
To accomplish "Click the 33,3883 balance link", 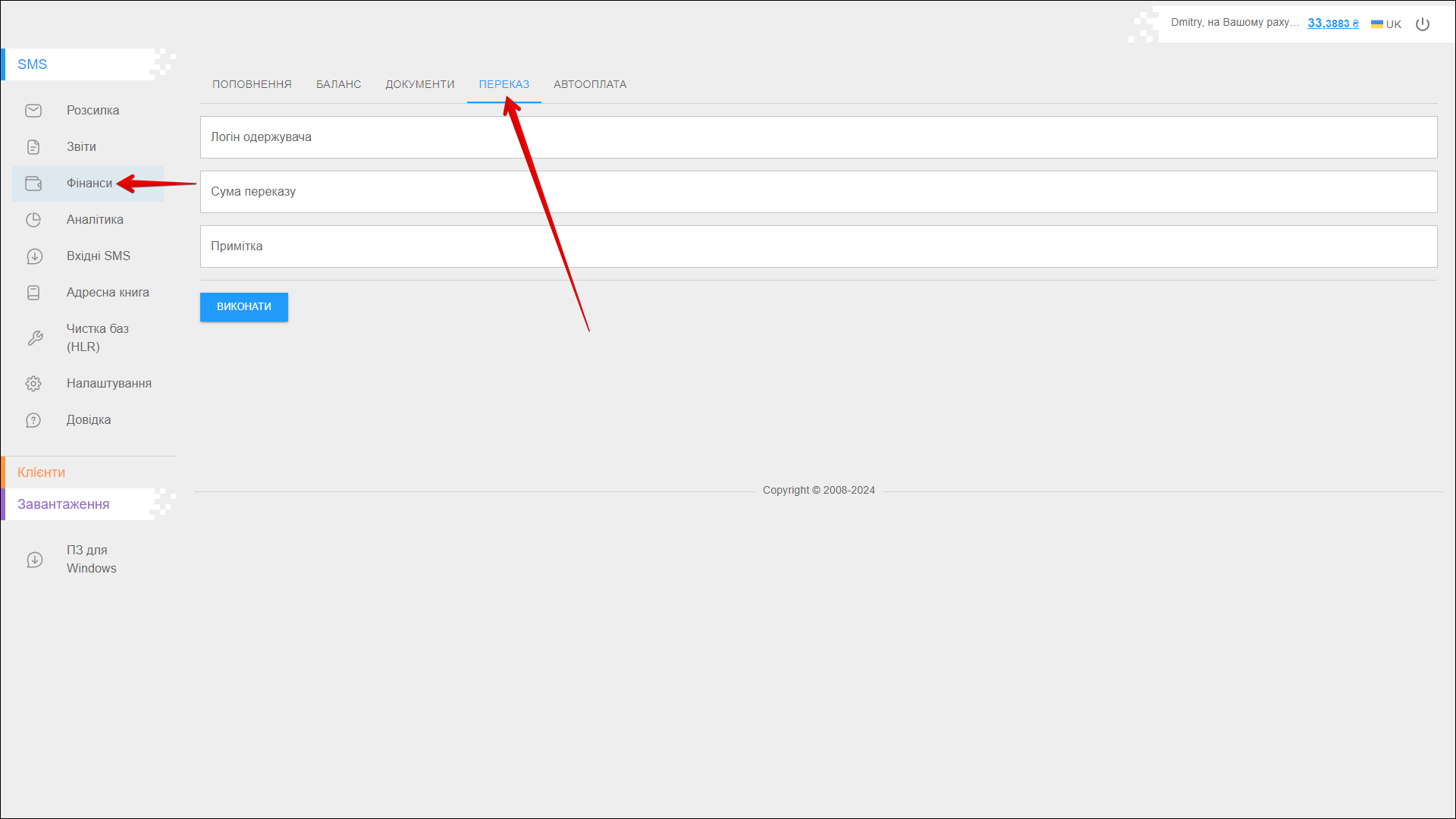I will tap(1332, 24).
